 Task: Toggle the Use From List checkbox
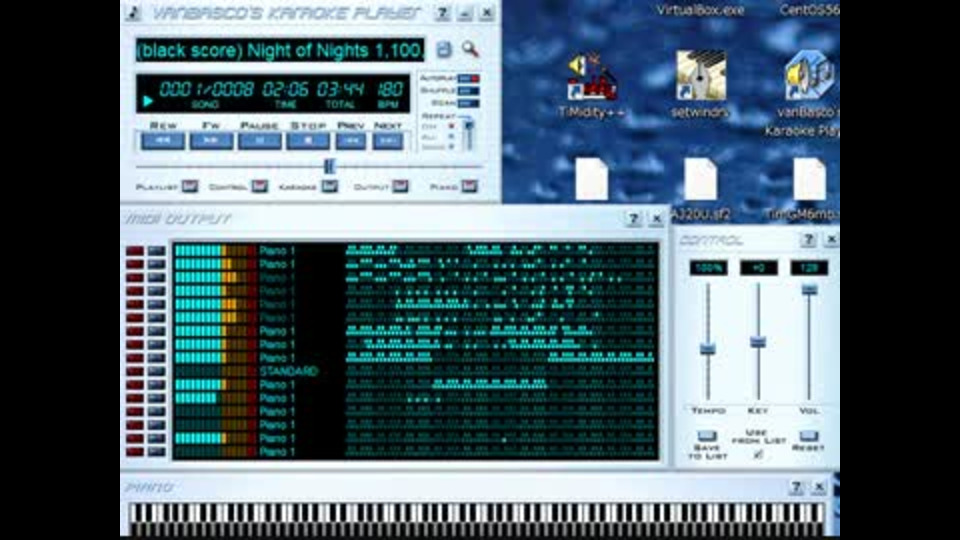[x=758, y=454]
